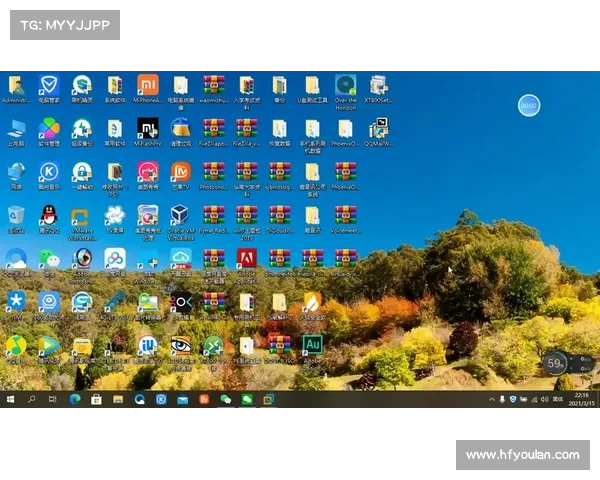
Task: Open the Tianyi Cloud (天翼云盘) icon
Action: coord(181,259)
